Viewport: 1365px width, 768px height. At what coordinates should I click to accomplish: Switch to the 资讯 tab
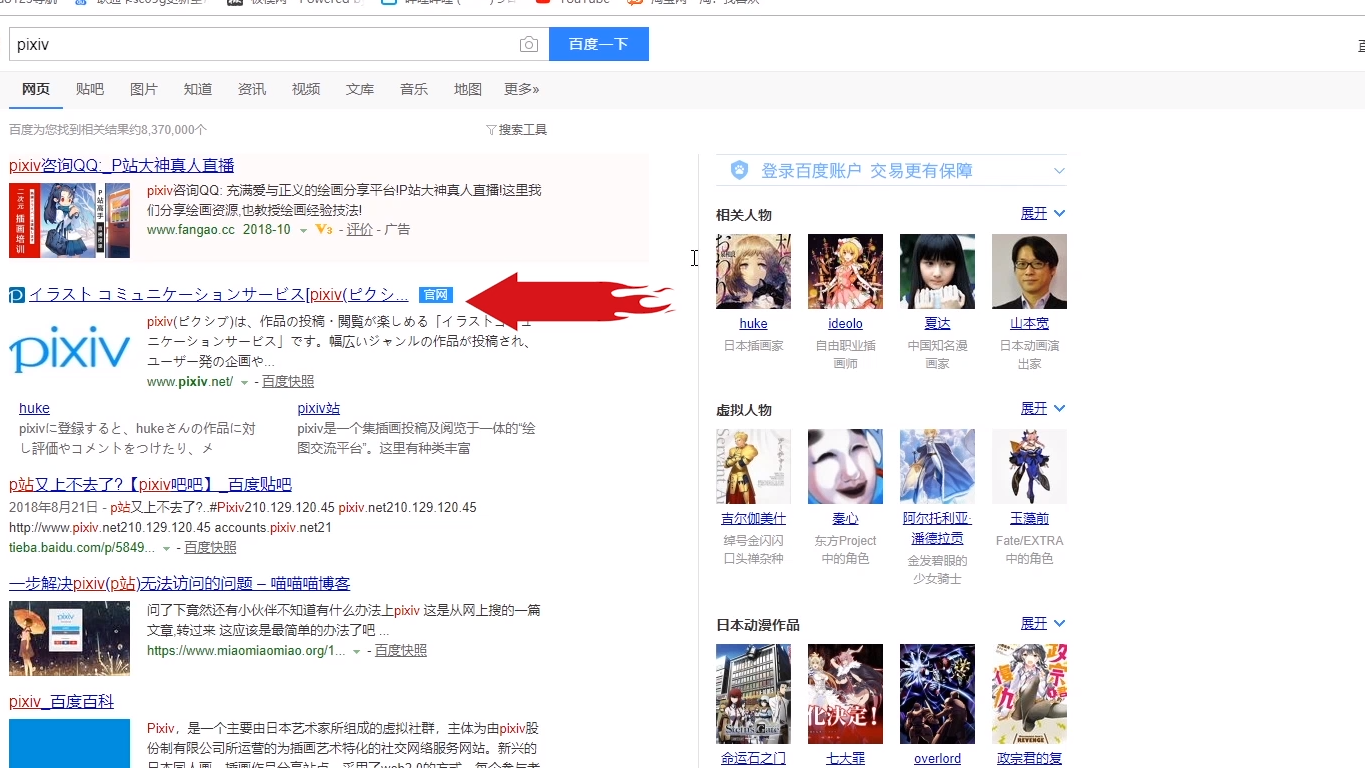pyautogui.click(x=252, y=89)
